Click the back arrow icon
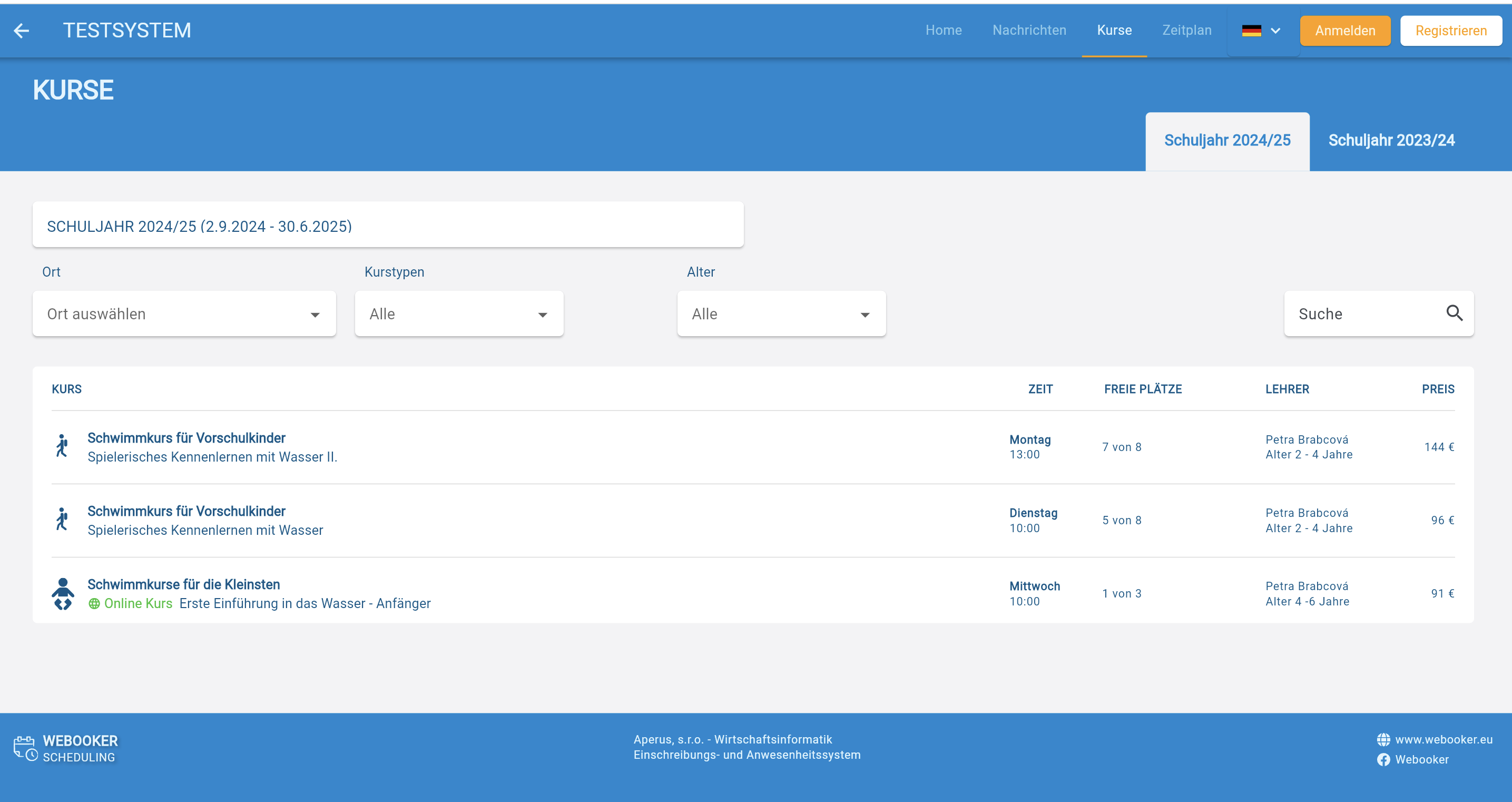Image resolution: width=1512 pixels, height=802 pixels. coord(21,31)
